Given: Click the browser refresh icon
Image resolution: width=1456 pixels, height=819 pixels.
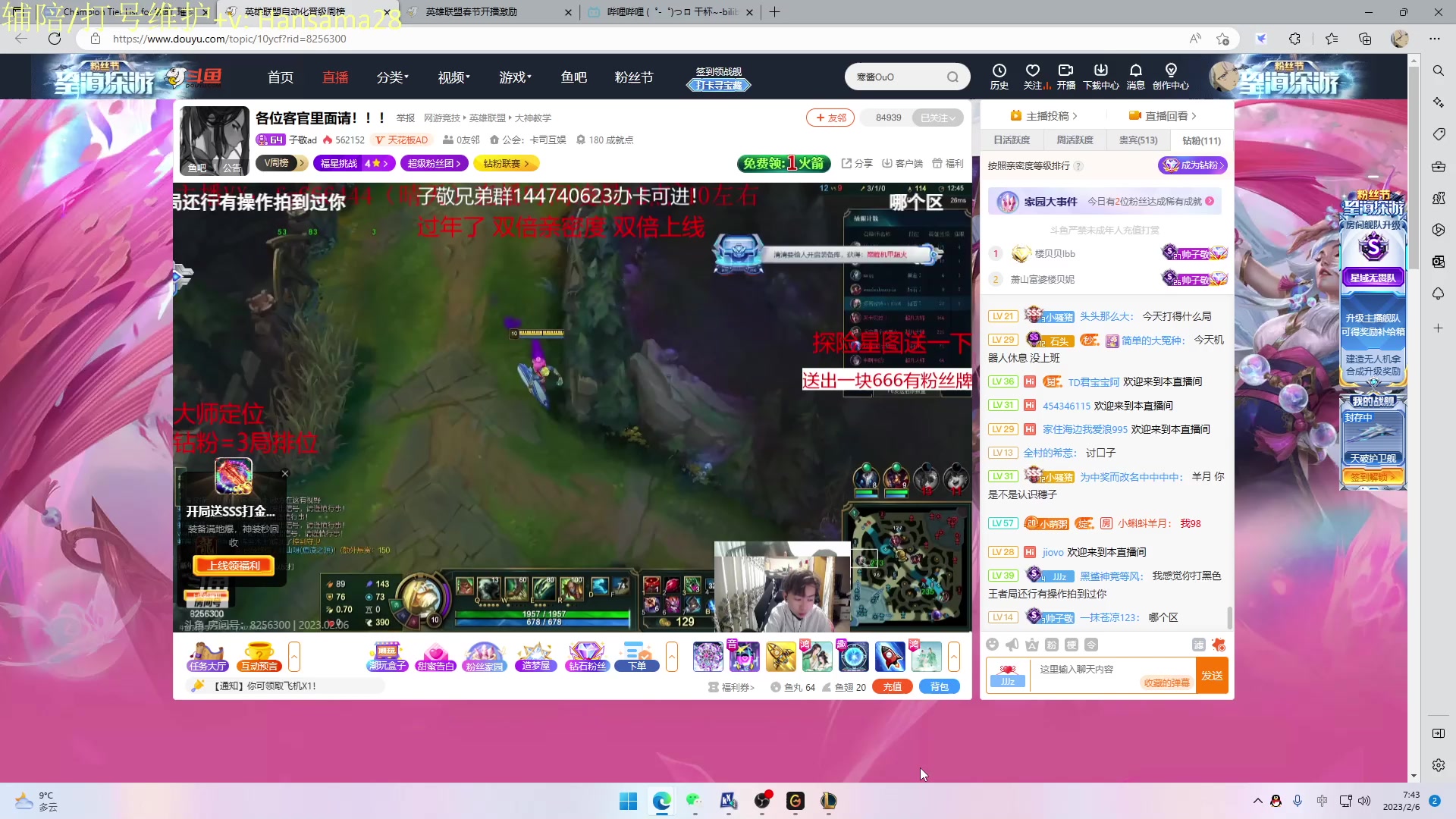Looking at the screenshot, I should pyautogui.click(x=55, y=39).
